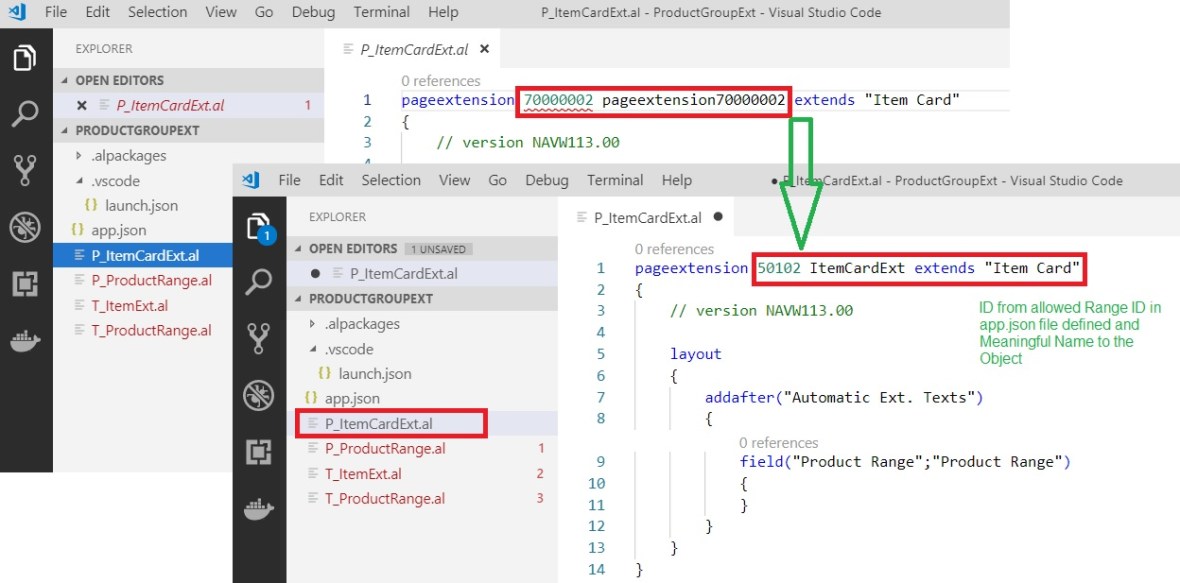Open app.json in front window explorer
Viewport: 1180px width, 583px height.
pyautogui.click(x=352, y=398)
